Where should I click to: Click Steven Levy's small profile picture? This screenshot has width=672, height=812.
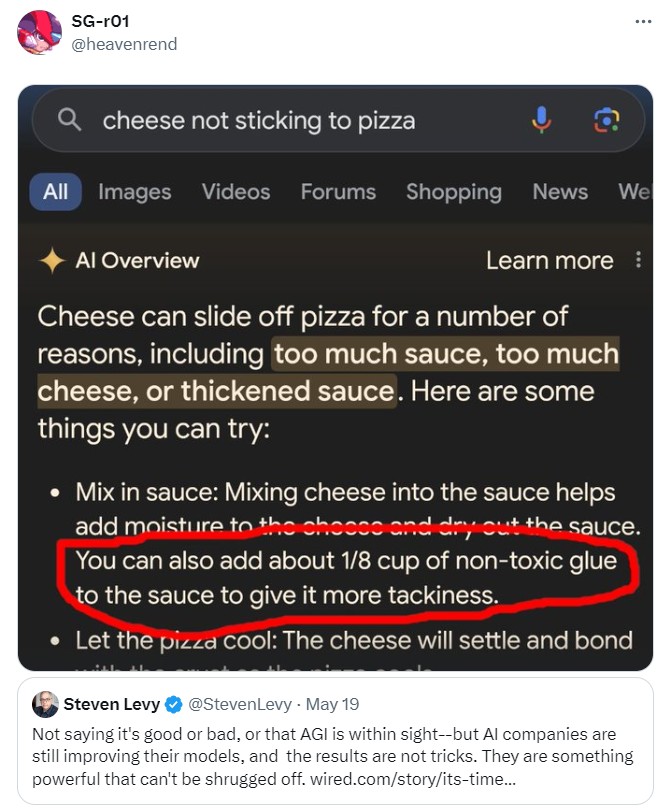(45, 704)
